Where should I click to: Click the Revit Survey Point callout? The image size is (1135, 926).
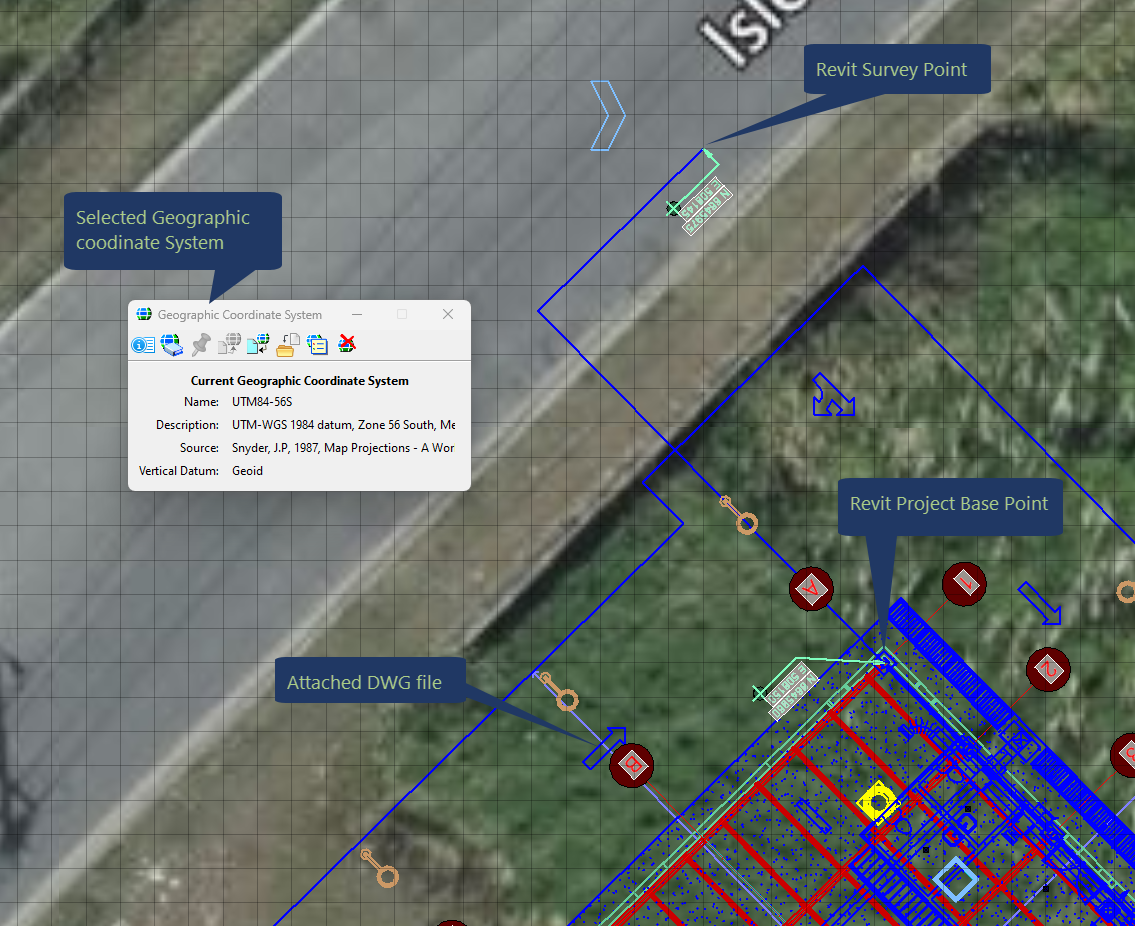tap(896, 69)
